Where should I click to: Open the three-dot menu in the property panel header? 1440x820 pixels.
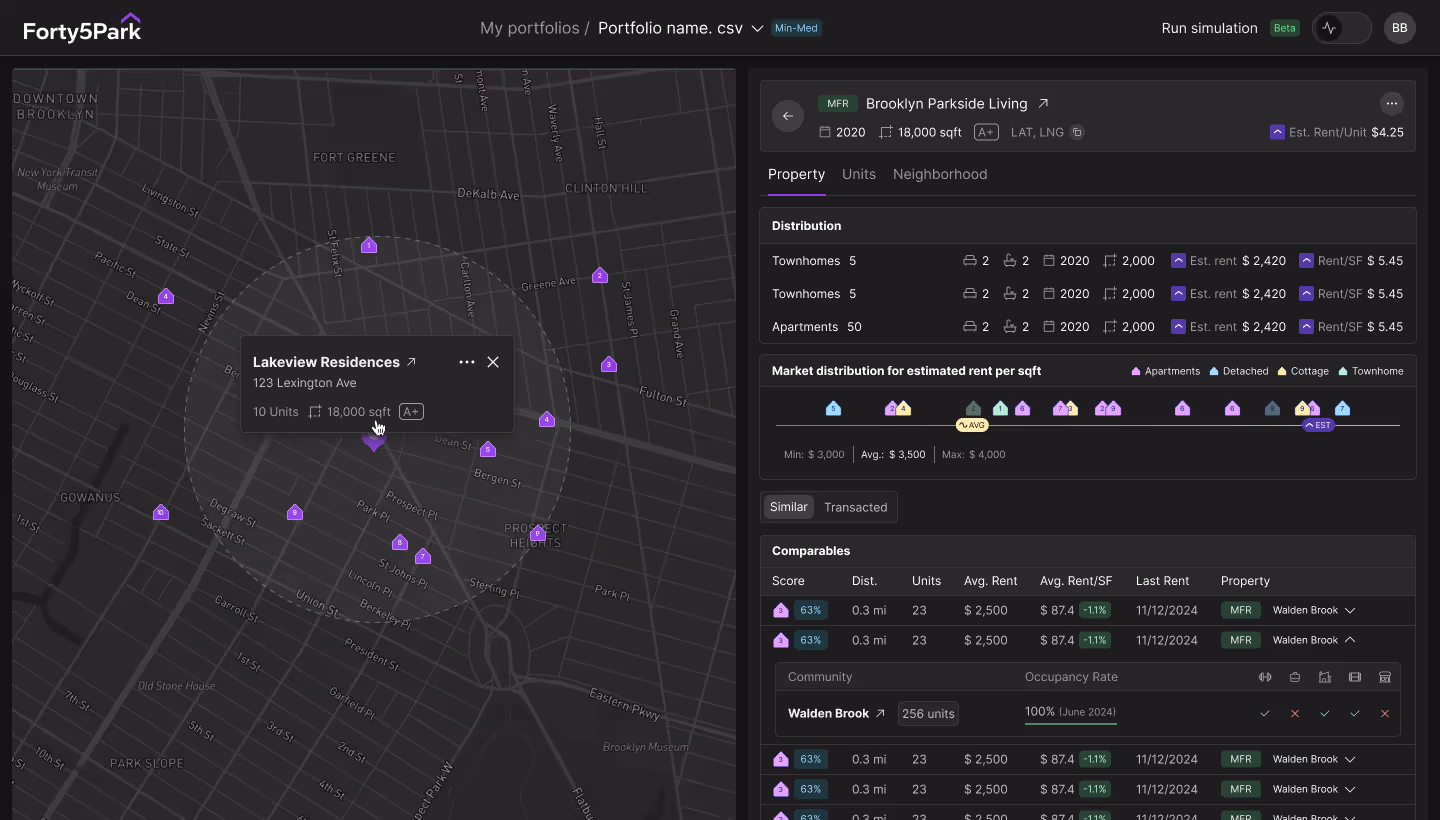[1392, 103]
